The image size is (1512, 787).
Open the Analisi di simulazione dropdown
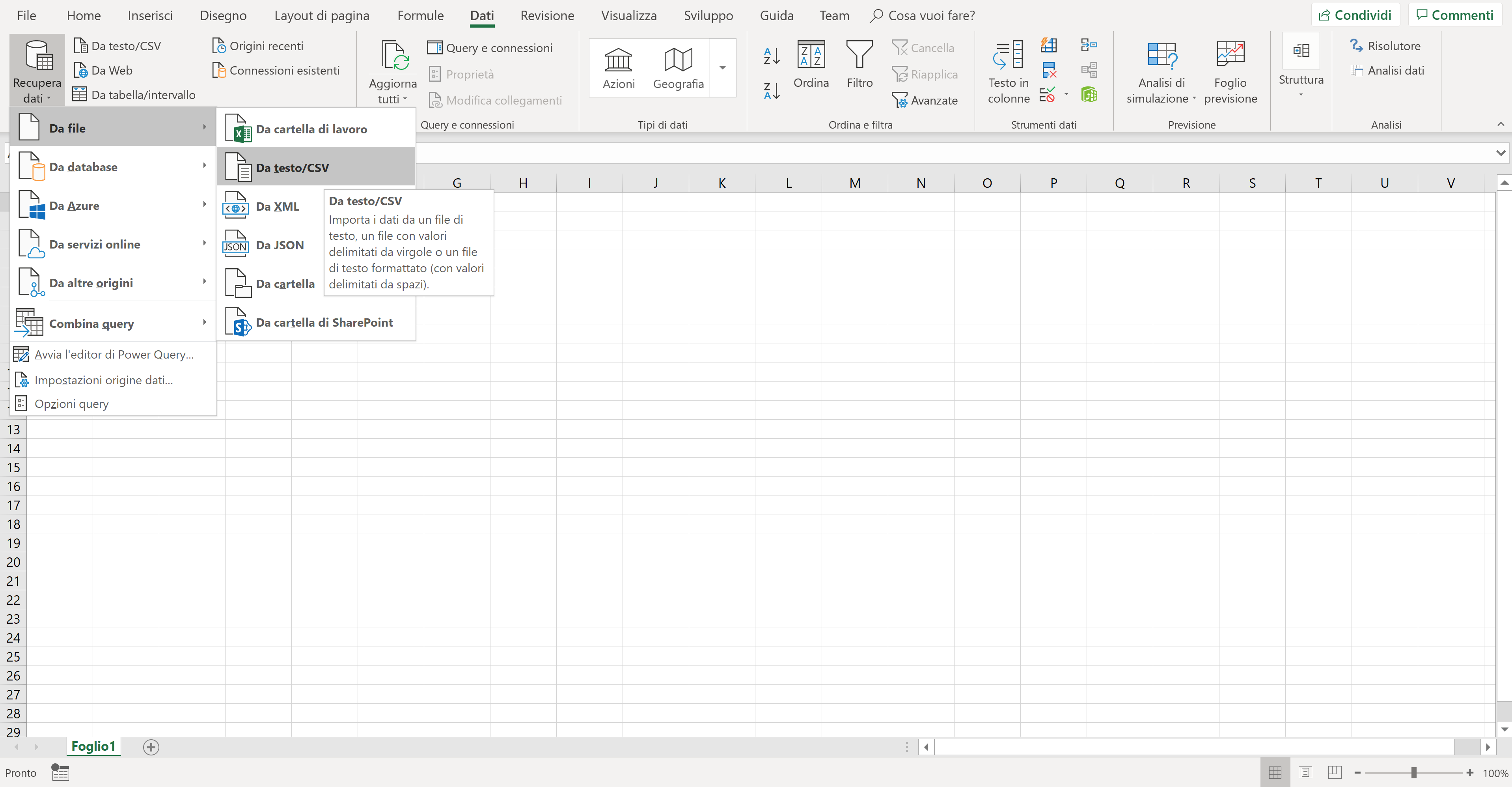(x=1161, y=72)
